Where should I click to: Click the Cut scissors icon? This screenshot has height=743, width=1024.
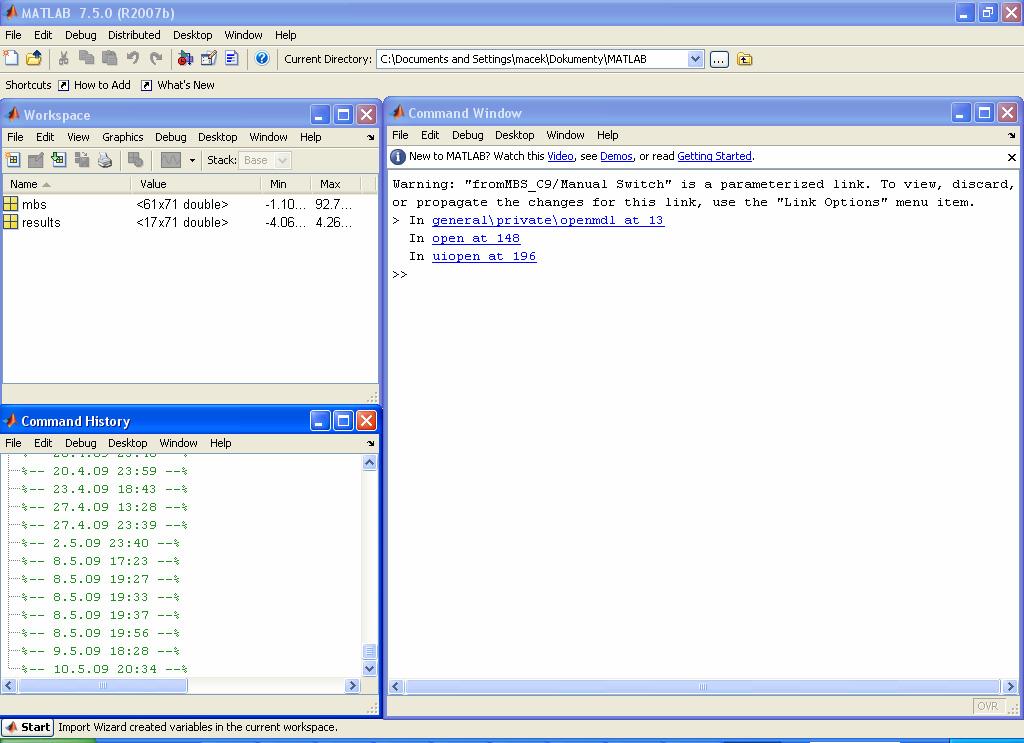point(63,59)
